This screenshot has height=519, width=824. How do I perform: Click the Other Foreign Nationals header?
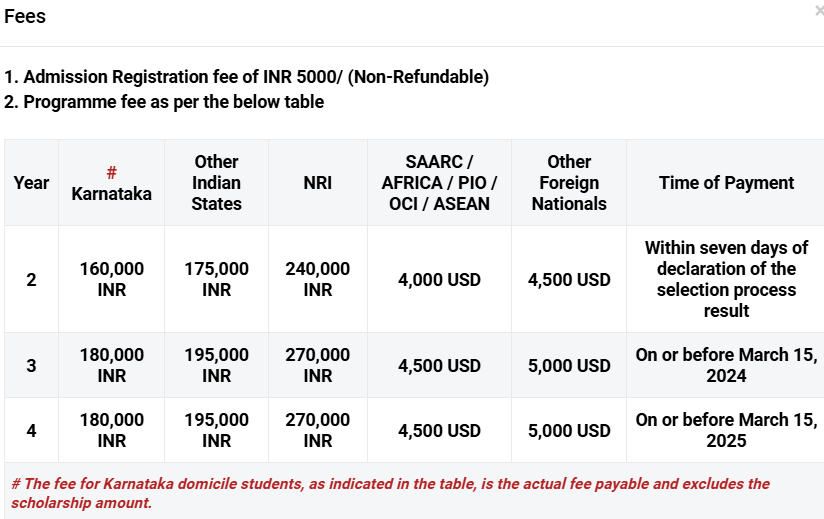(x=569, y=183)
